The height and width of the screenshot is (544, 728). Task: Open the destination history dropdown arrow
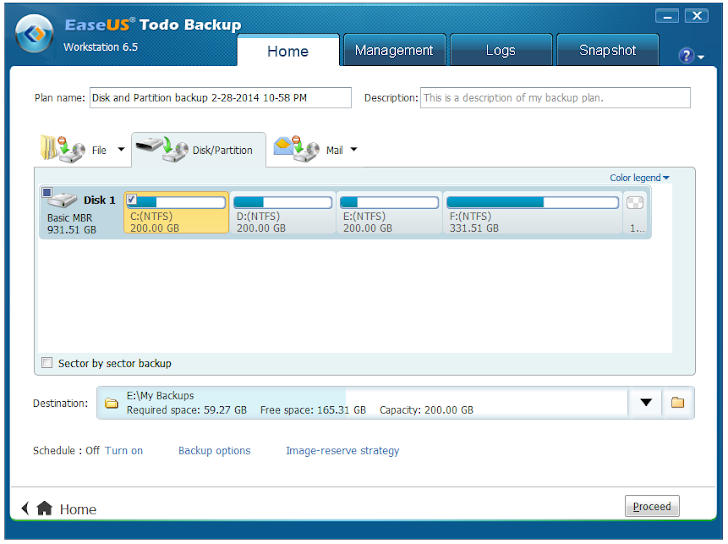(x=646, y=402)
